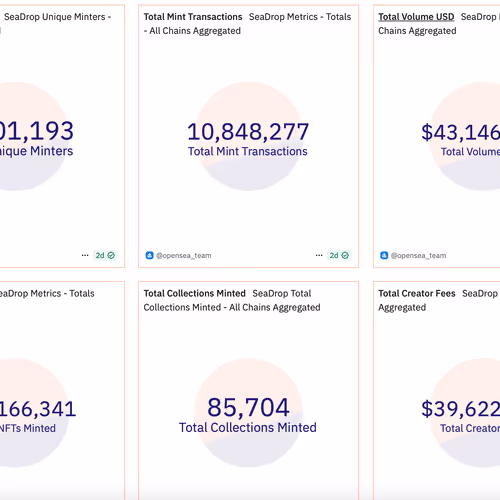Click the $43,146 Total Volume value

tap(460, 132)
